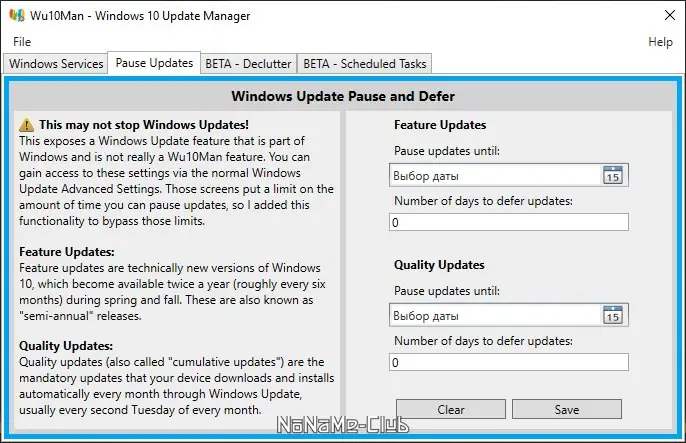Open the Feature Updates calendar picker icon
The height and width of the screenshot is (443, 686).
click(613, 176)
